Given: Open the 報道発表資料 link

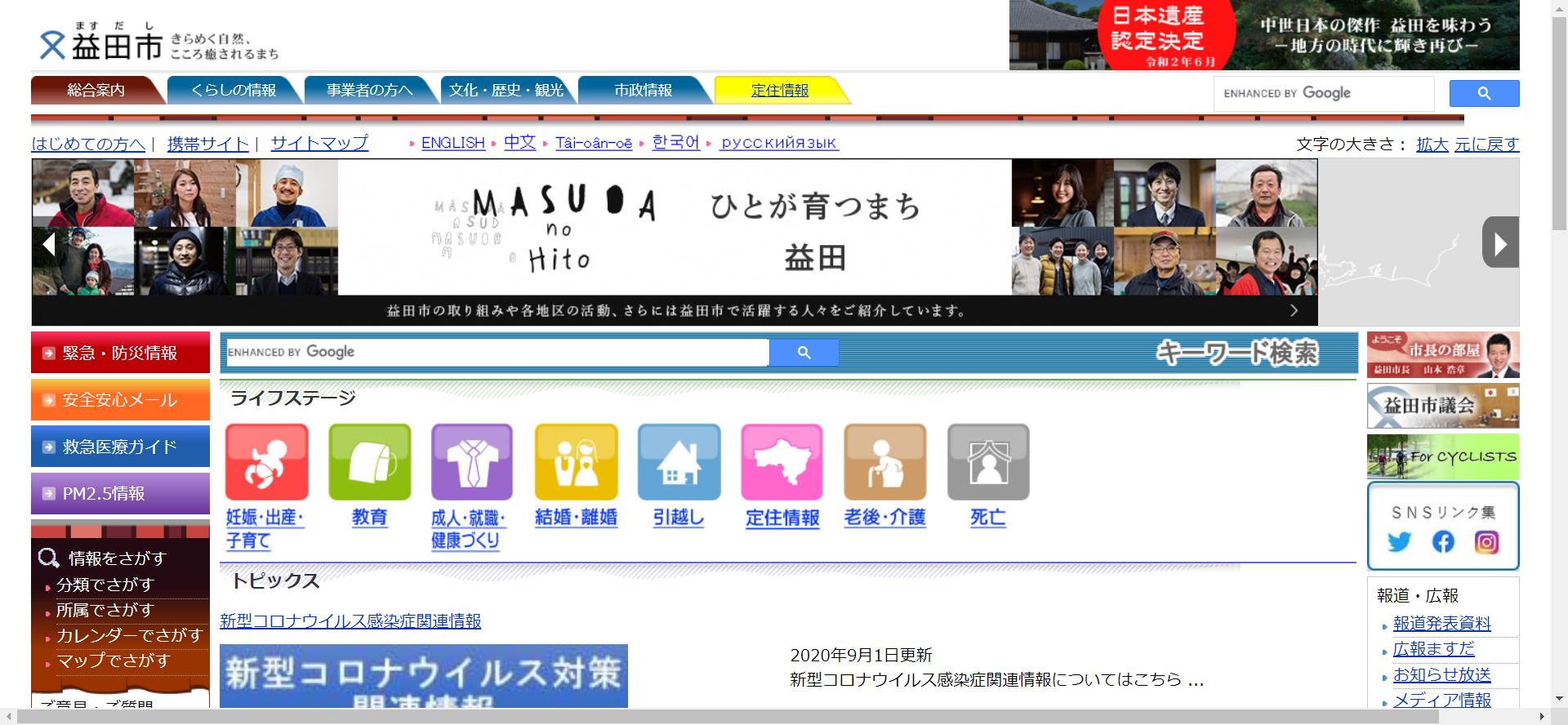Looking at the screenshot, I should point(1441,624).
